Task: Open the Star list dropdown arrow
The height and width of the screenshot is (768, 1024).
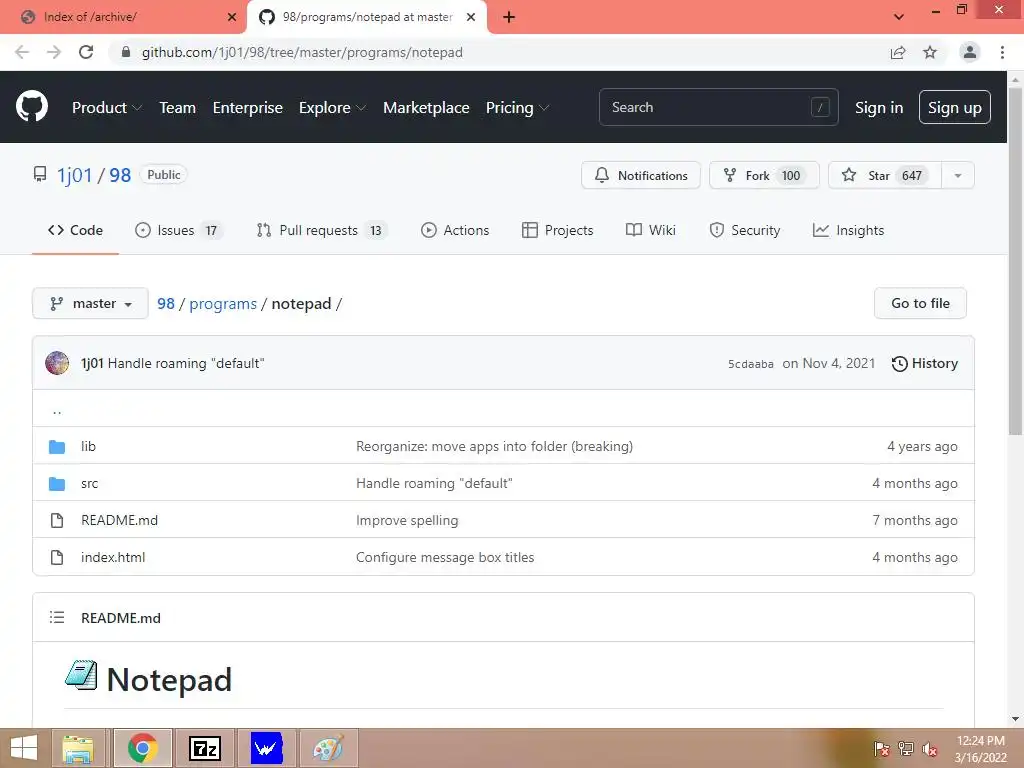Action: (x=958, y=176)
